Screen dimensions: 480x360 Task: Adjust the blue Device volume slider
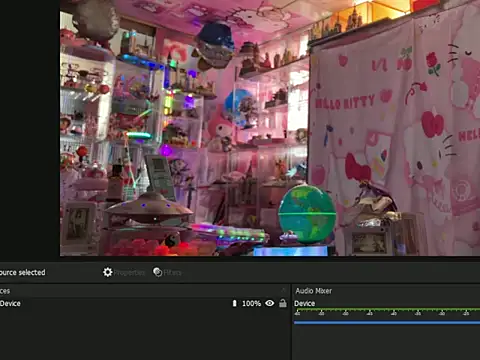[387, 322]
